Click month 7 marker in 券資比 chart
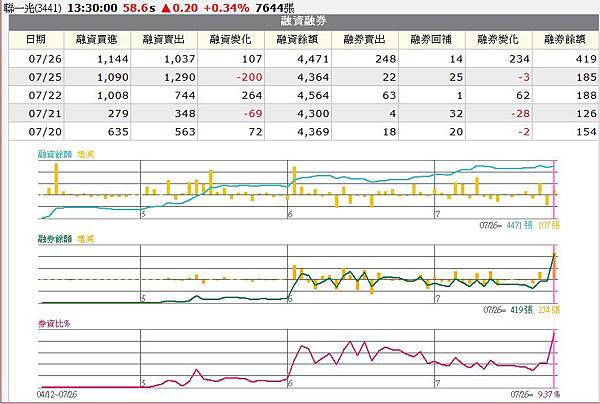 pyautogui.click(x=437, y=383)
